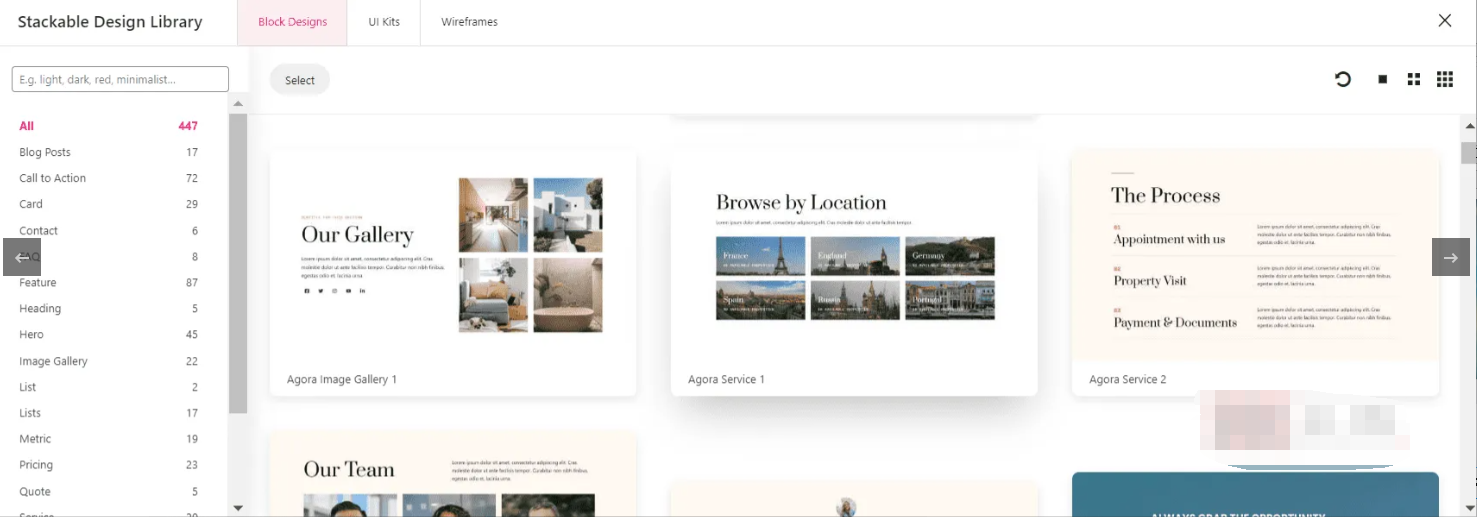Image resolution: width=1477 pixels, height=517 pixels.
Task: Open the Our Team design preview
Action: [453, 474]
